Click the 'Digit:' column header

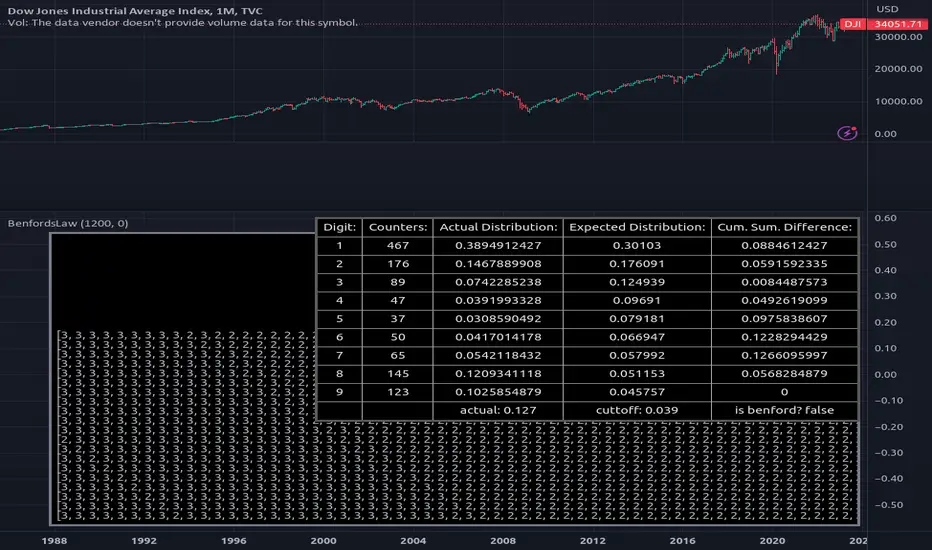pos(339,227)
